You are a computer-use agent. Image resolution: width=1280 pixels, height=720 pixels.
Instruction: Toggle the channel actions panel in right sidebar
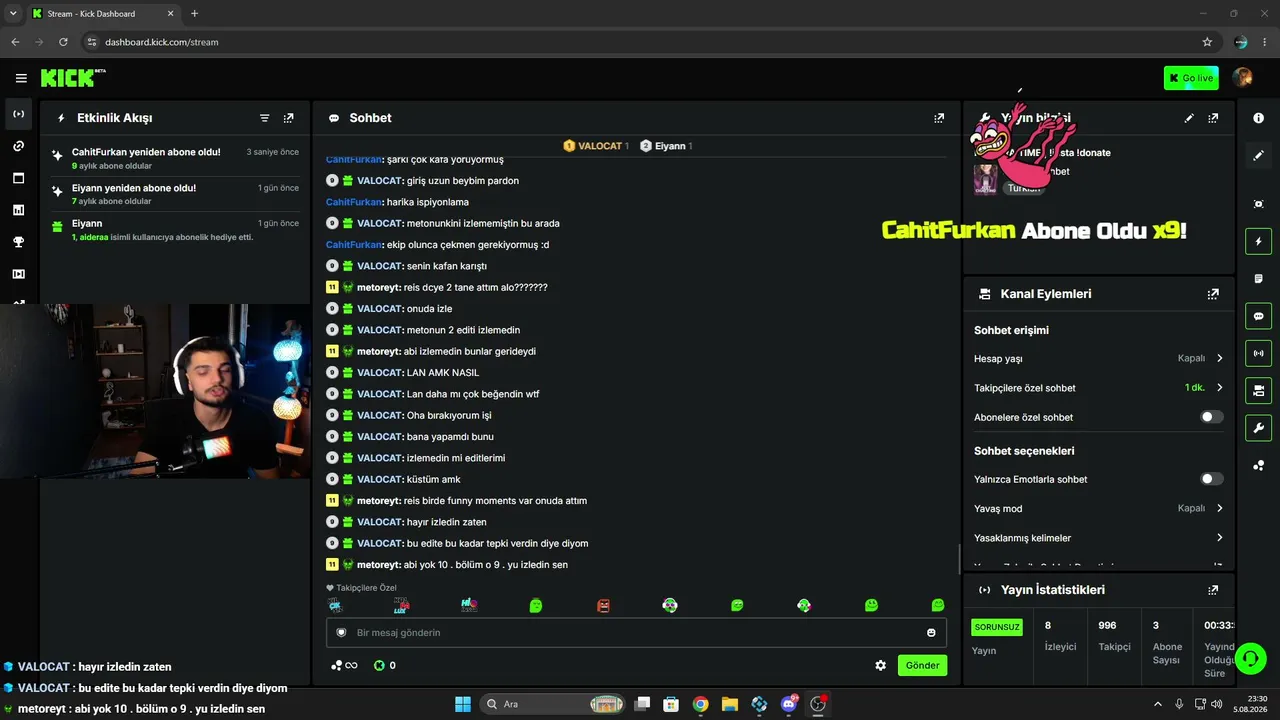coord(1258,390)
